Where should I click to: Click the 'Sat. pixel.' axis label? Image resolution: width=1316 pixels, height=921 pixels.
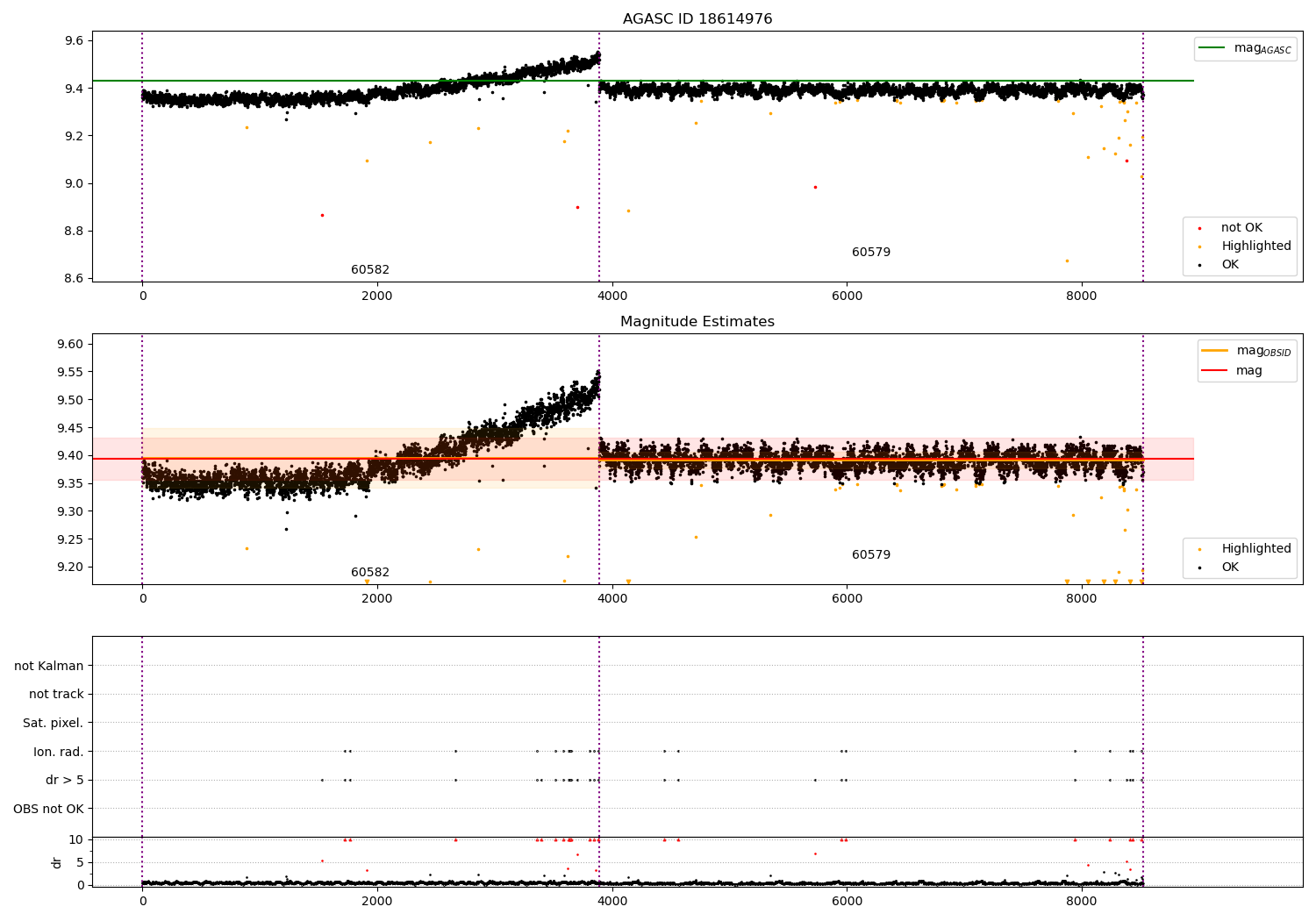click(x=54, y=724)
